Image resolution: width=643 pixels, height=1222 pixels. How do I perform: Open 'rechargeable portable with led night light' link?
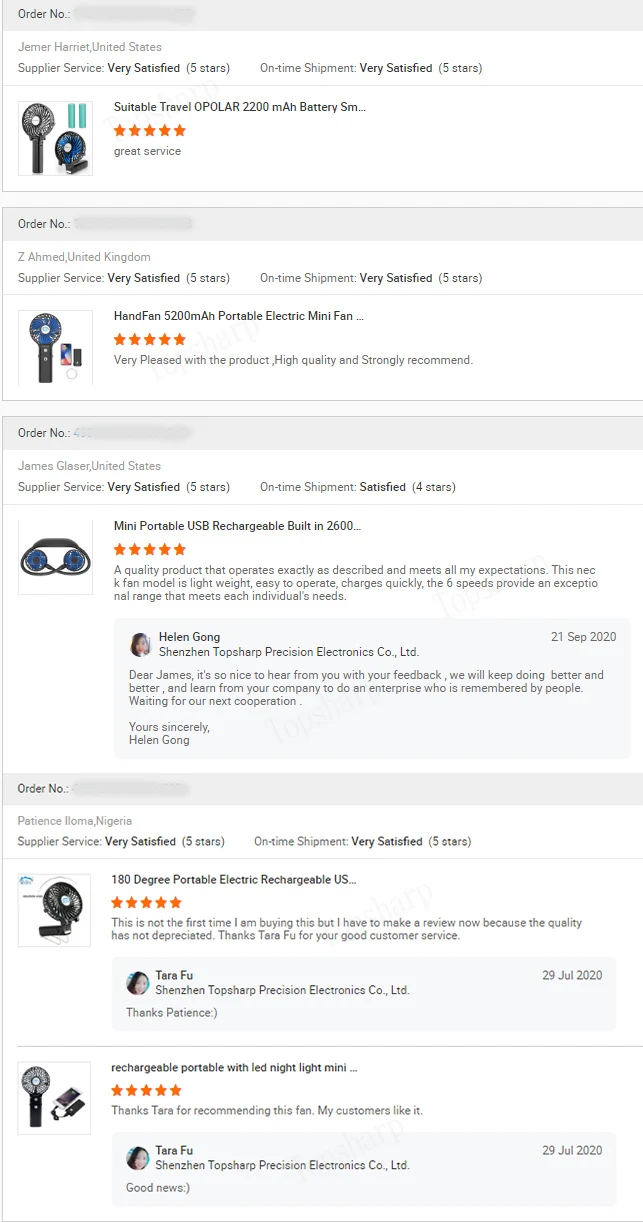click(234, 1068)
